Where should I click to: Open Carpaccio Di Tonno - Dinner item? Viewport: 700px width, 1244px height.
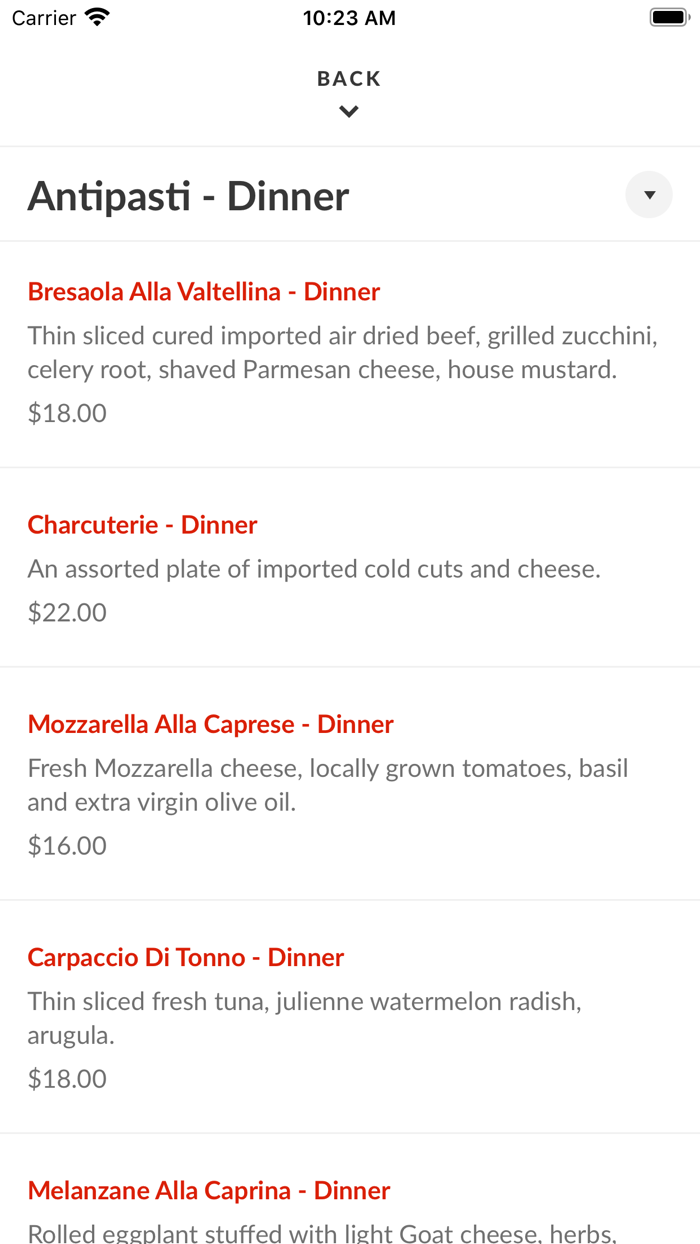point(185,957)
